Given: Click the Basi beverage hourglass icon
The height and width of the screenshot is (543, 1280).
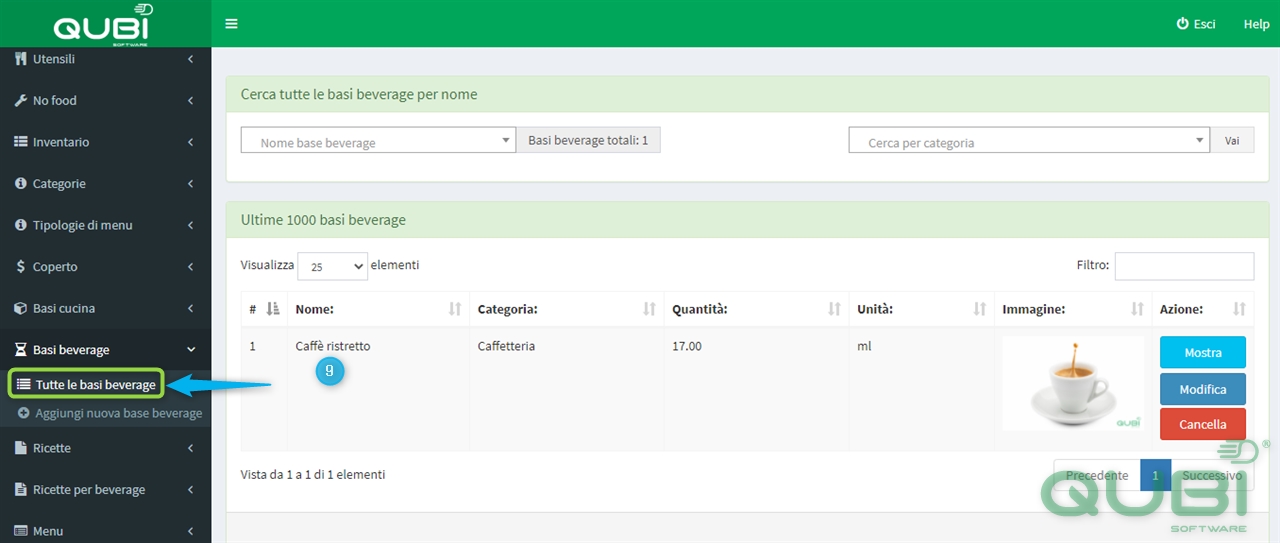Looking at the screenshot, I should [x=21, y=350].
